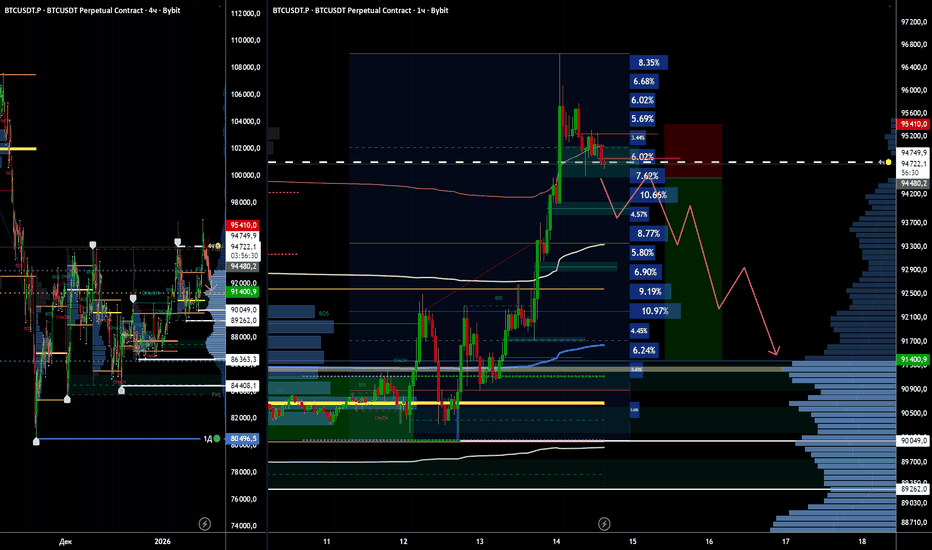Image resolution: width=932 pixels, height=550 pixels.
Task: Click the green 91400,9 label on the 1h price scale
Action: (914, 358)
